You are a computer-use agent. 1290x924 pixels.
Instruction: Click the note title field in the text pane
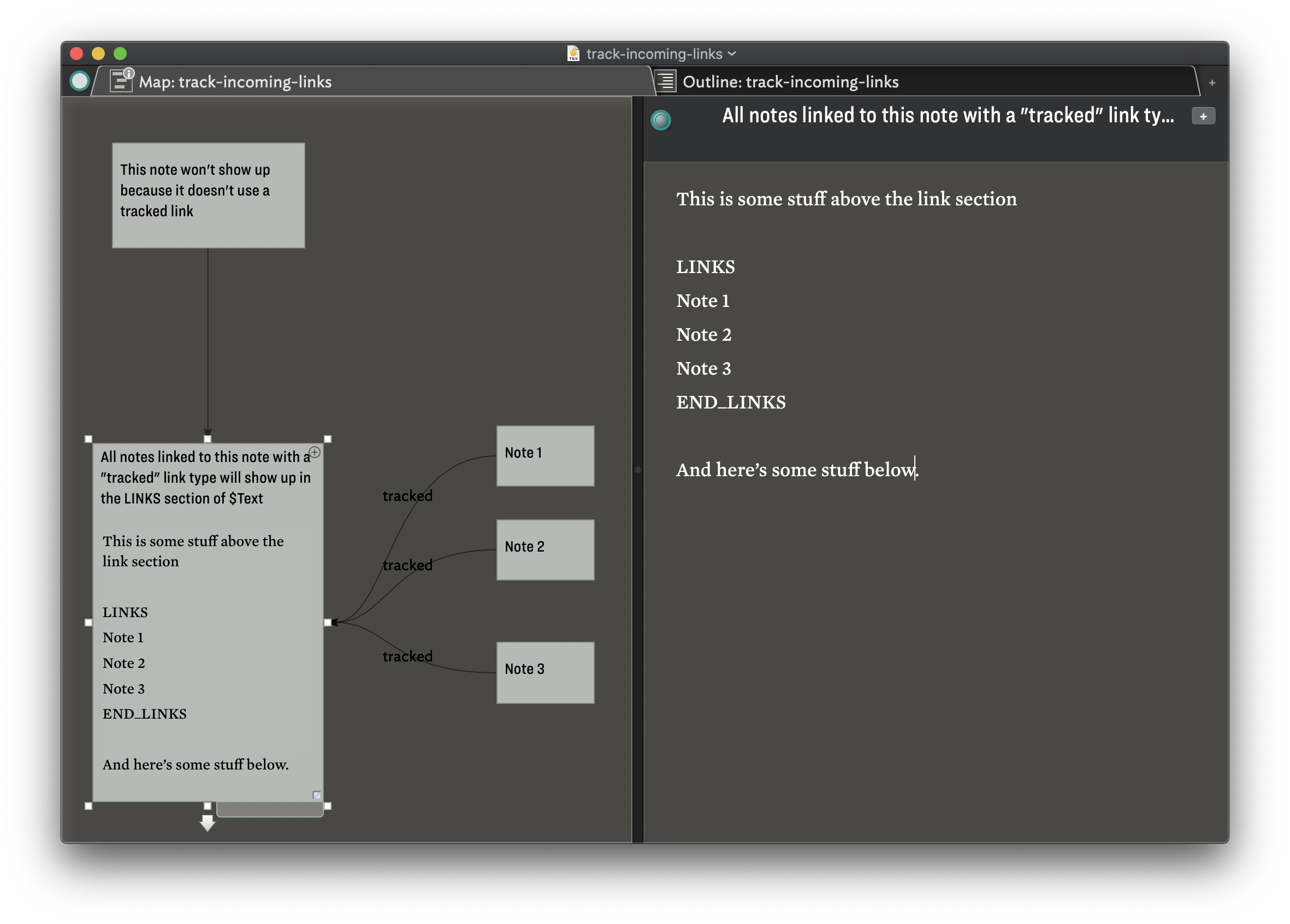point(948,115)
